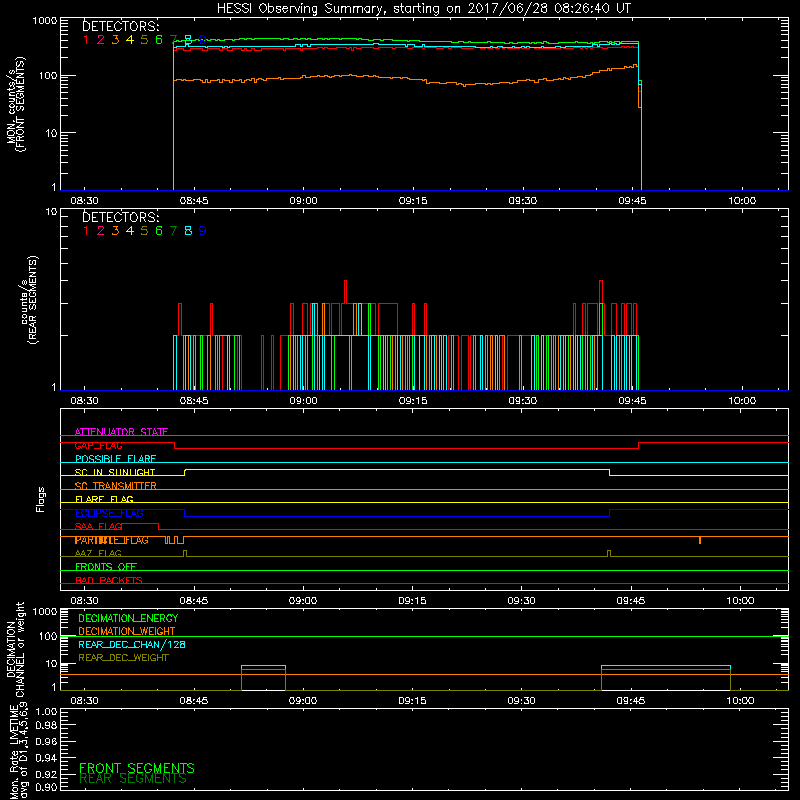Click the SC_IN_SUNLIGHT flag label

[x=115, y=472]
